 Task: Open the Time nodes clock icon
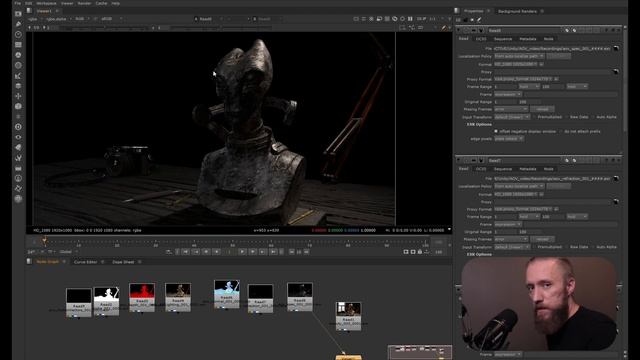18,34
